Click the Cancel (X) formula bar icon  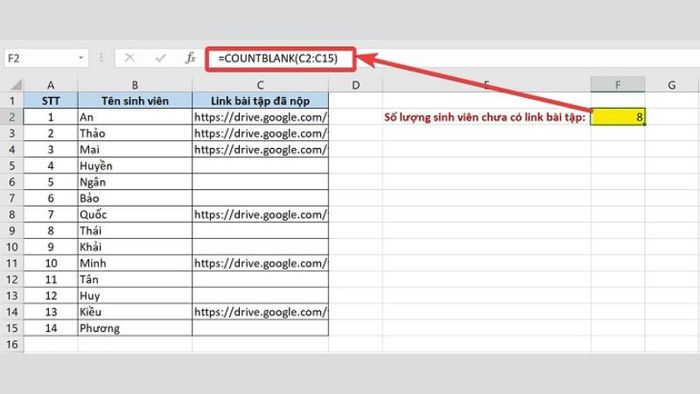pyautogui.click(x=129, y=58)
